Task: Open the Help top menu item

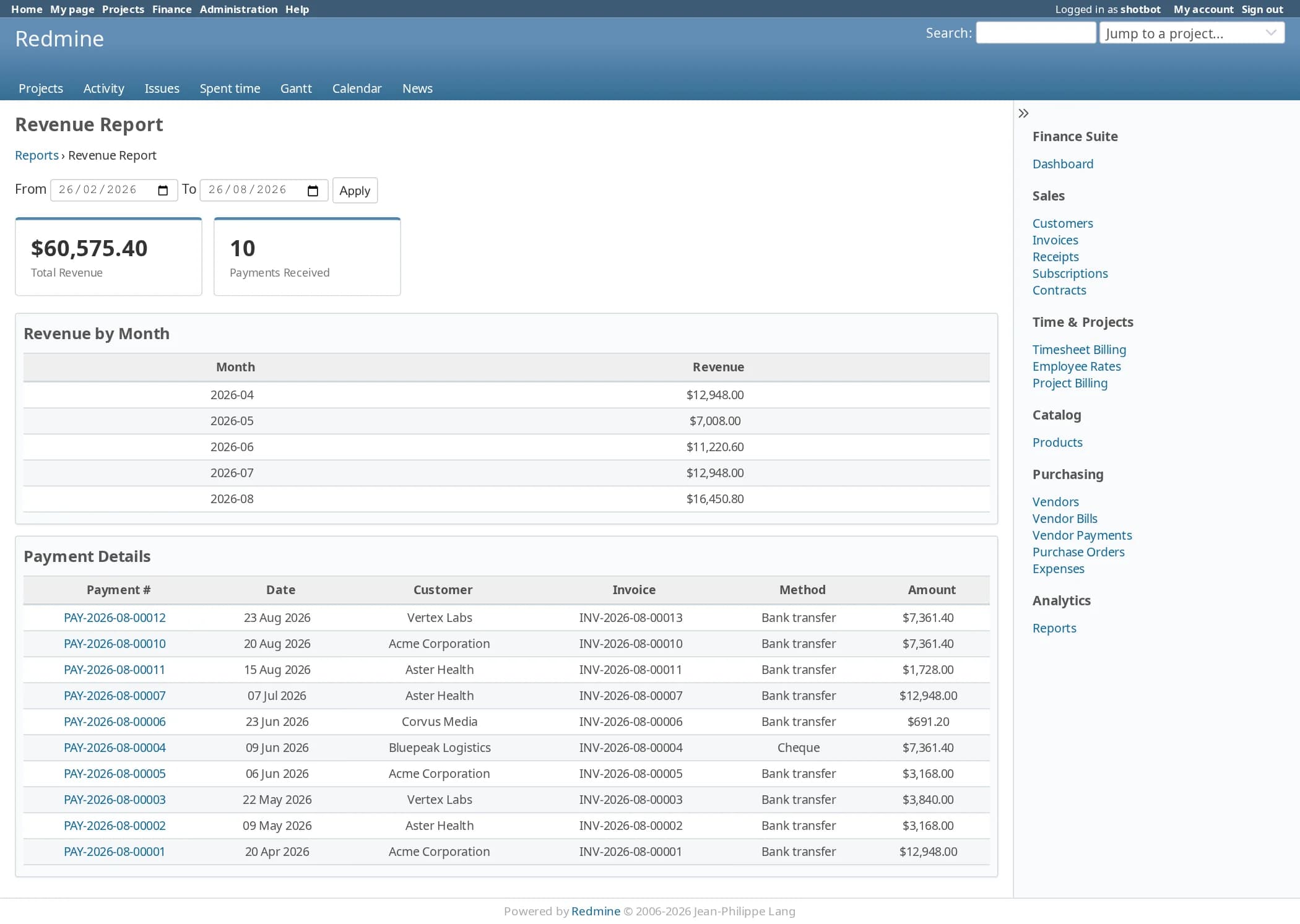Action: click(297, 9)
